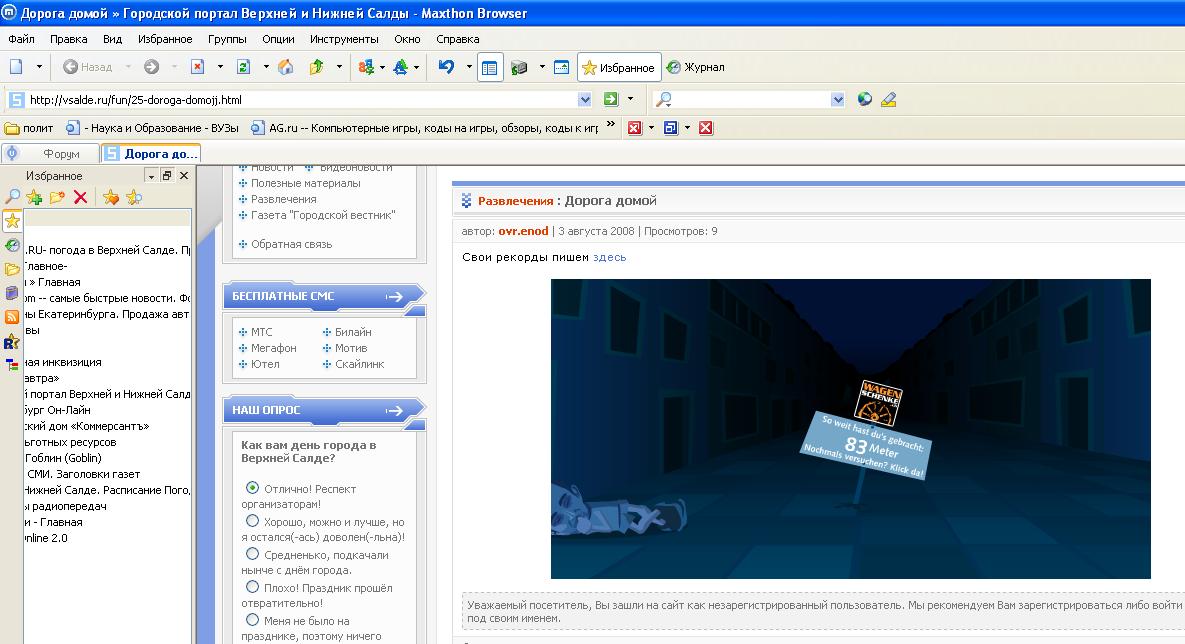The width and height of the screenshot is (1185, 644).
Task: Click the highlighter icon beside search box
Action: pyautogui.click(x=888, y=99)
